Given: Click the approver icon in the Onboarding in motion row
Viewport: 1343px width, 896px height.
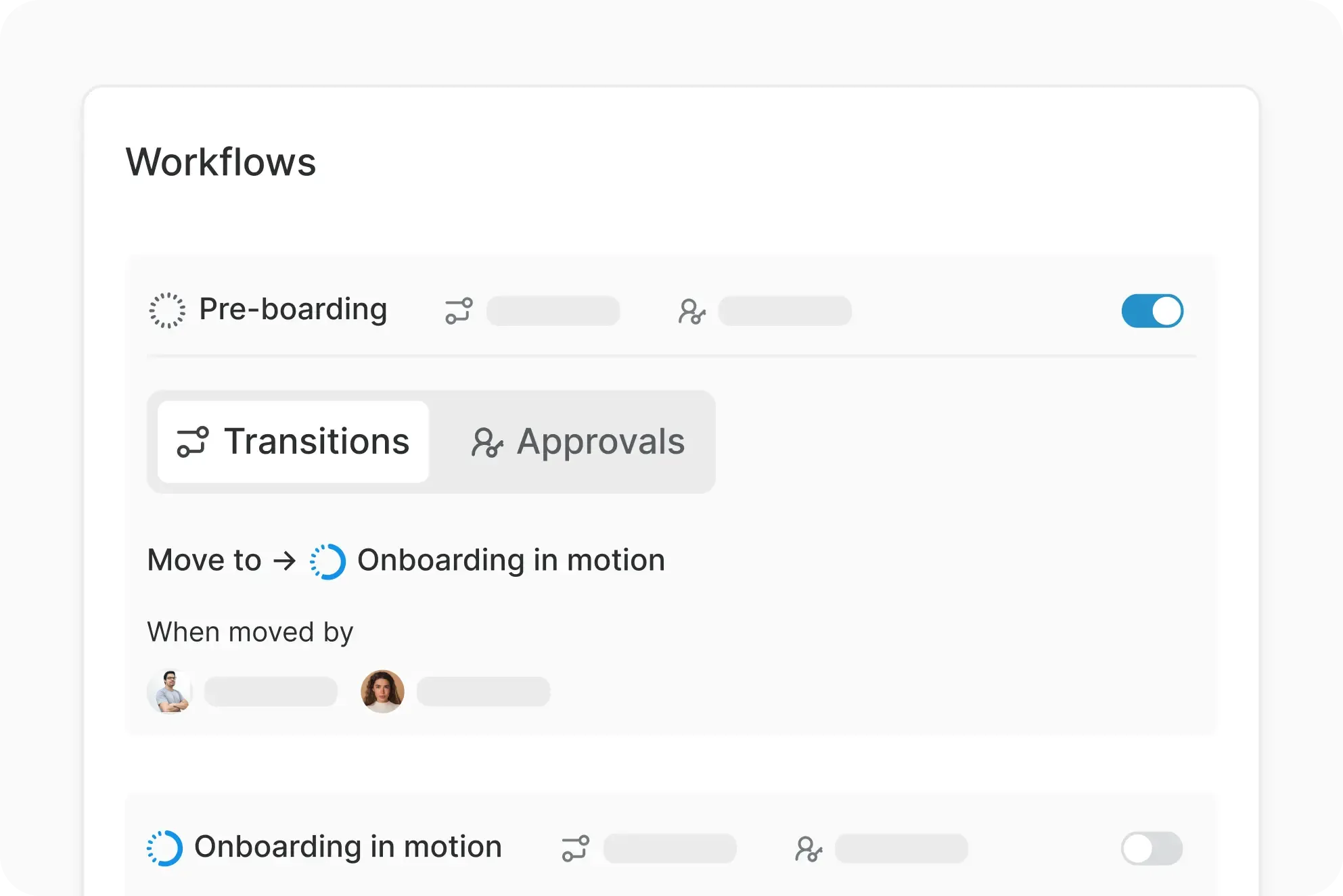Looking at the screenshot, I should point(810,849).
